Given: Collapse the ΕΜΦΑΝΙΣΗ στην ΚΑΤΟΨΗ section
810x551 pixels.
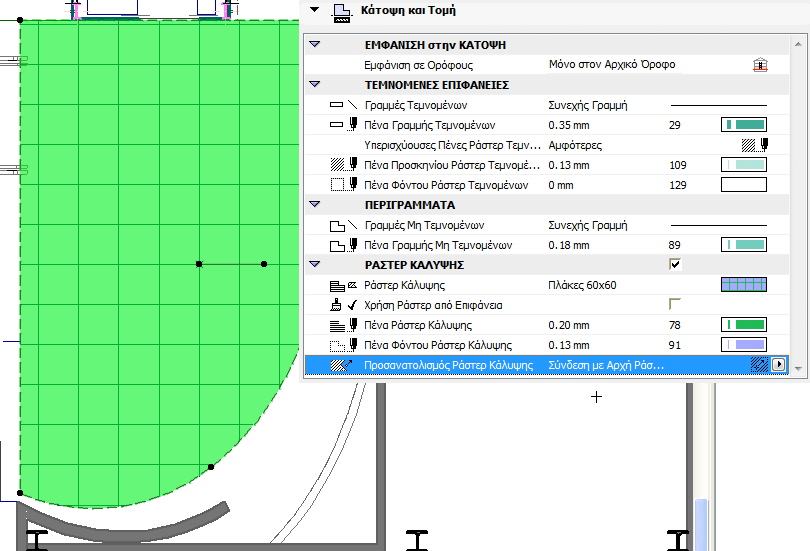Looking at the screenshot, I should (315, 45).
